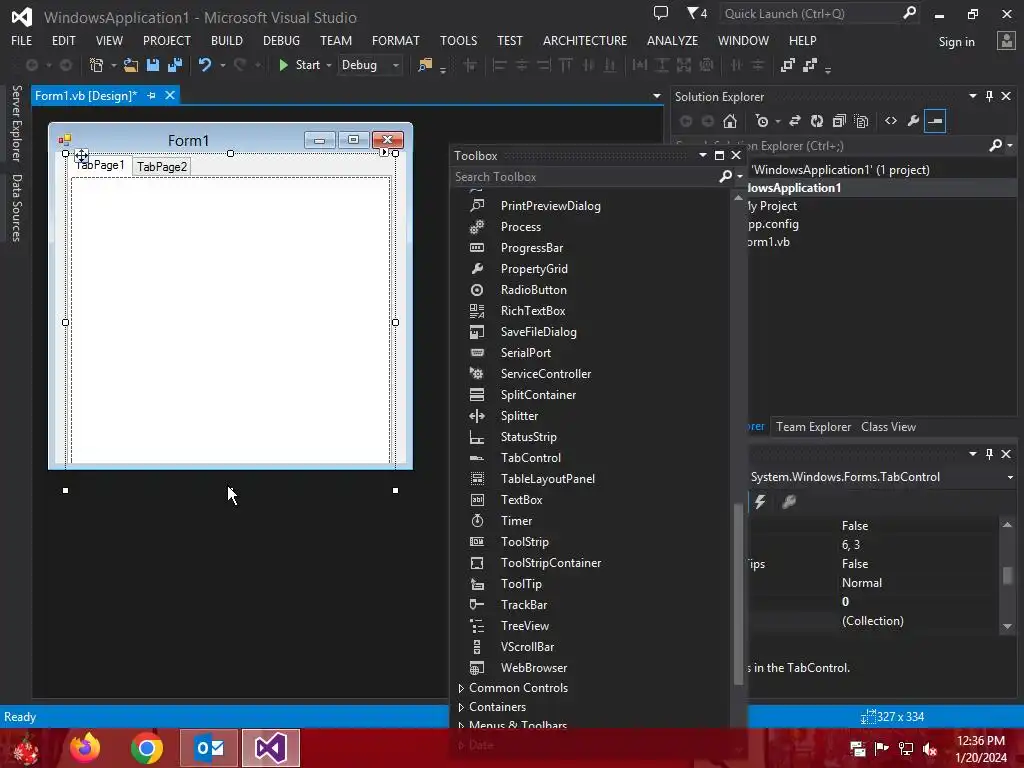Open the Start button dropdown arrow
This screenshot has height=768, width=1024.
point(328,65)
